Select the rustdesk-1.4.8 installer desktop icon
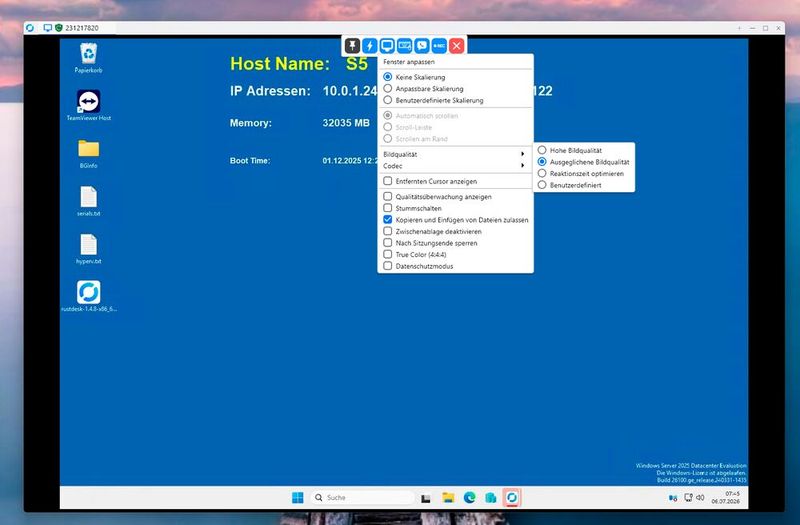 (x=89, y=296)
